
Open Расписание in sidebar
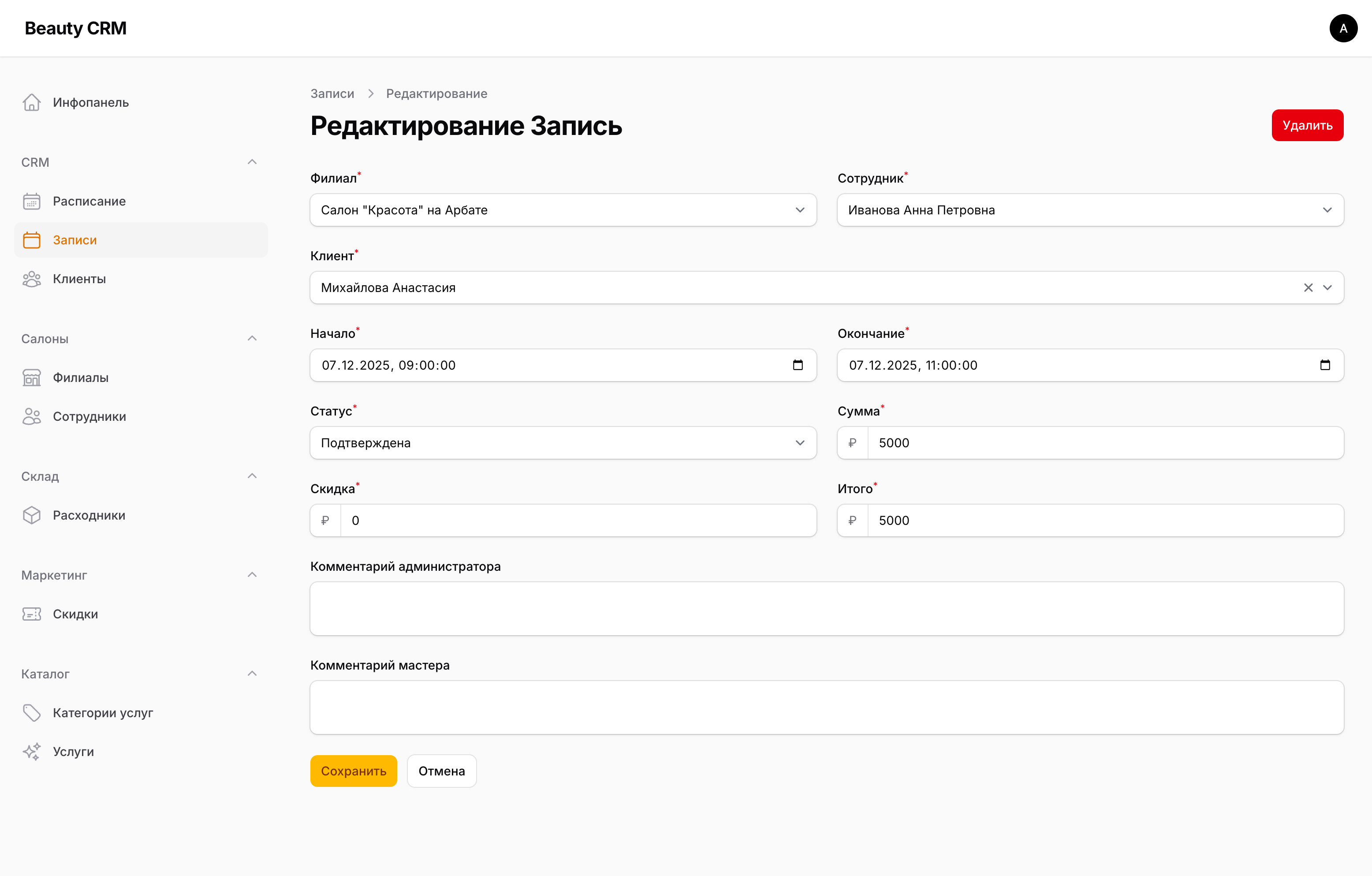[141, 201]
